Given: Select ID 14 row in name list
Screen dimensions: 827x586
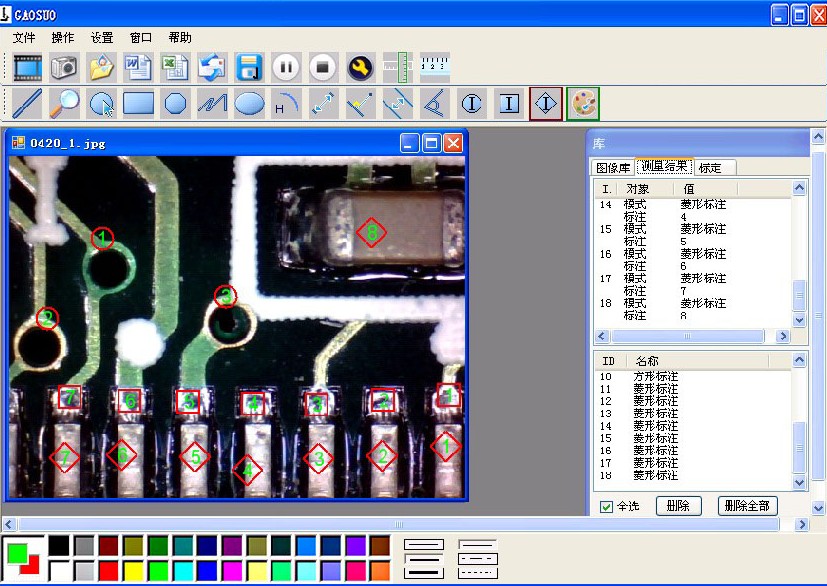Looking at the screenshot, I should point(693,426).
